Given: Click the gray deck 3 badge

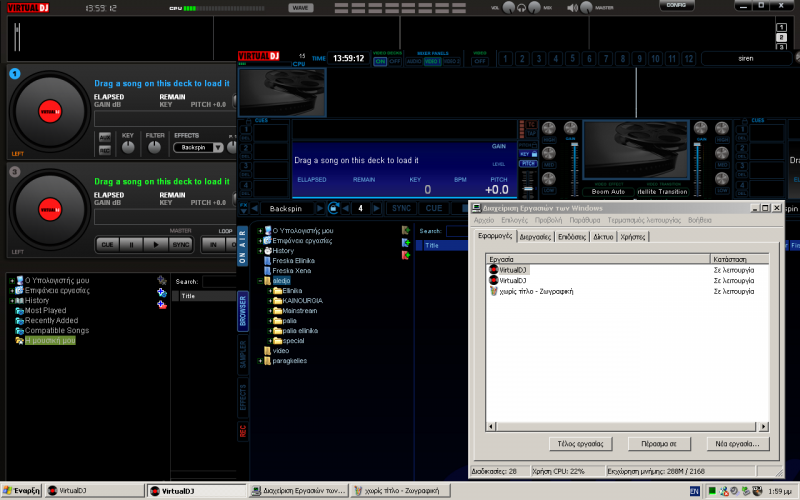Looking at the screenshot, I should (x=15, y=172).
